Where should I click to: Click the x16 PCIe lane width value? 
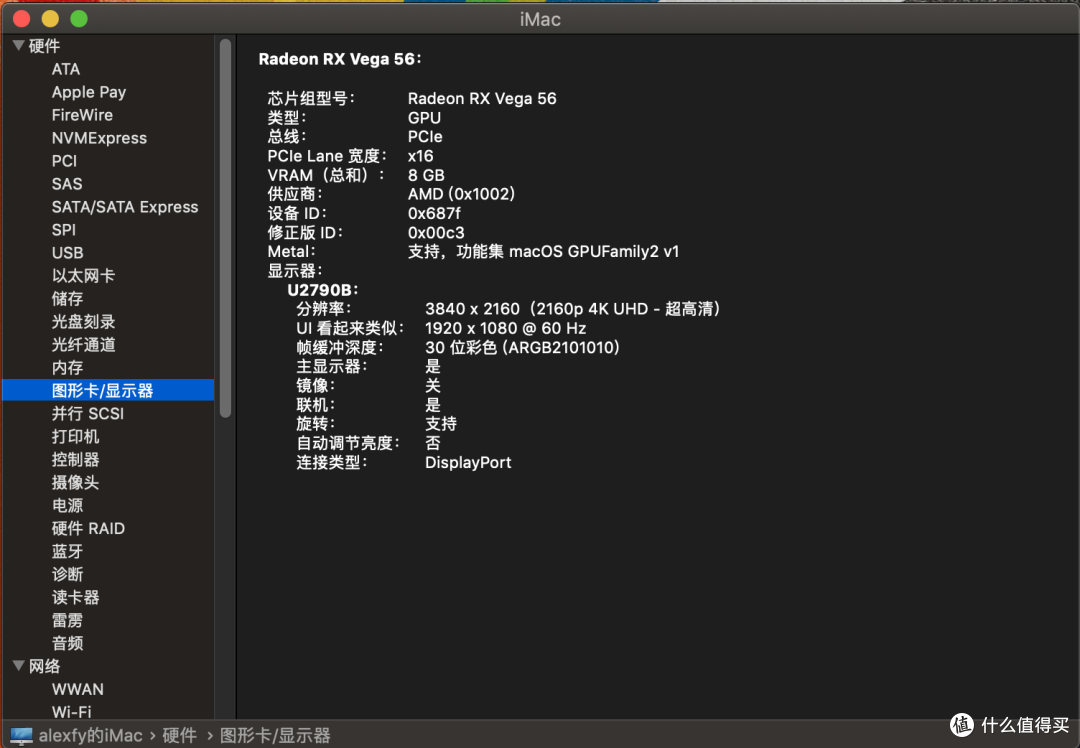pos(420,156)
